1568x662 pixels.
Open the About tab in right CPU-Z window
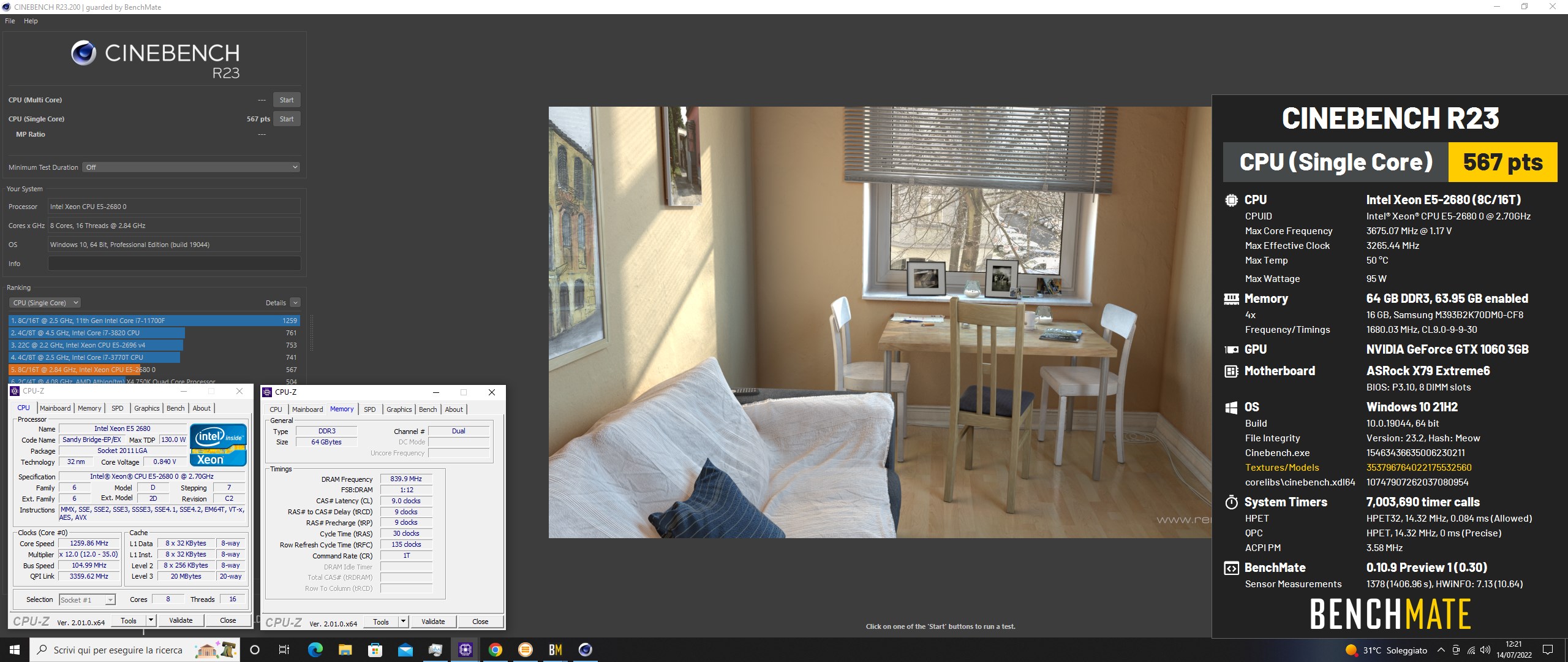454,409
